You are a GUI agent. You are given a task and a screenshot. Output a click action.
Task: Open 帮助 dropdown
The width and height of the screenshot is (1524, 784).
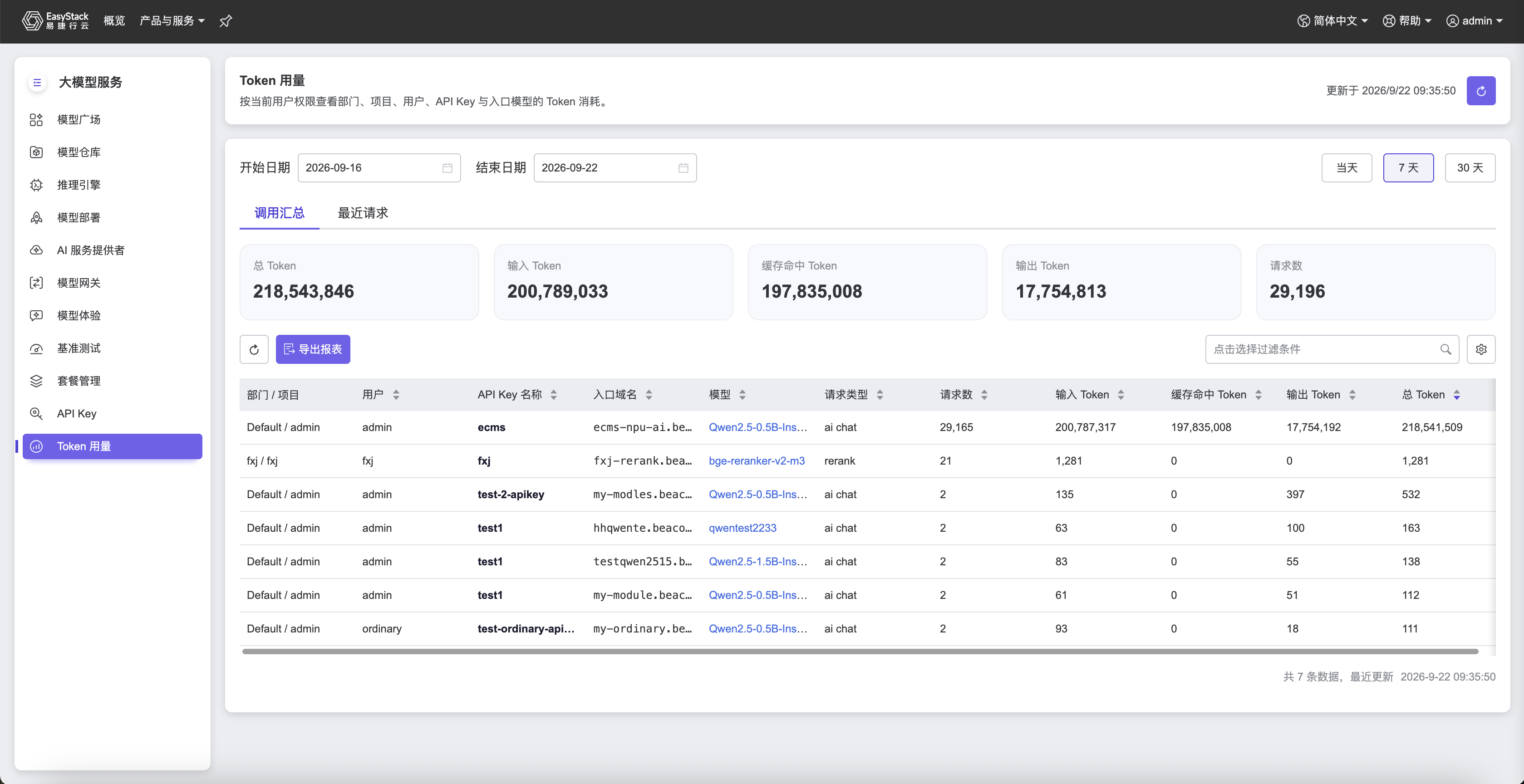(x=1406, y=21)
